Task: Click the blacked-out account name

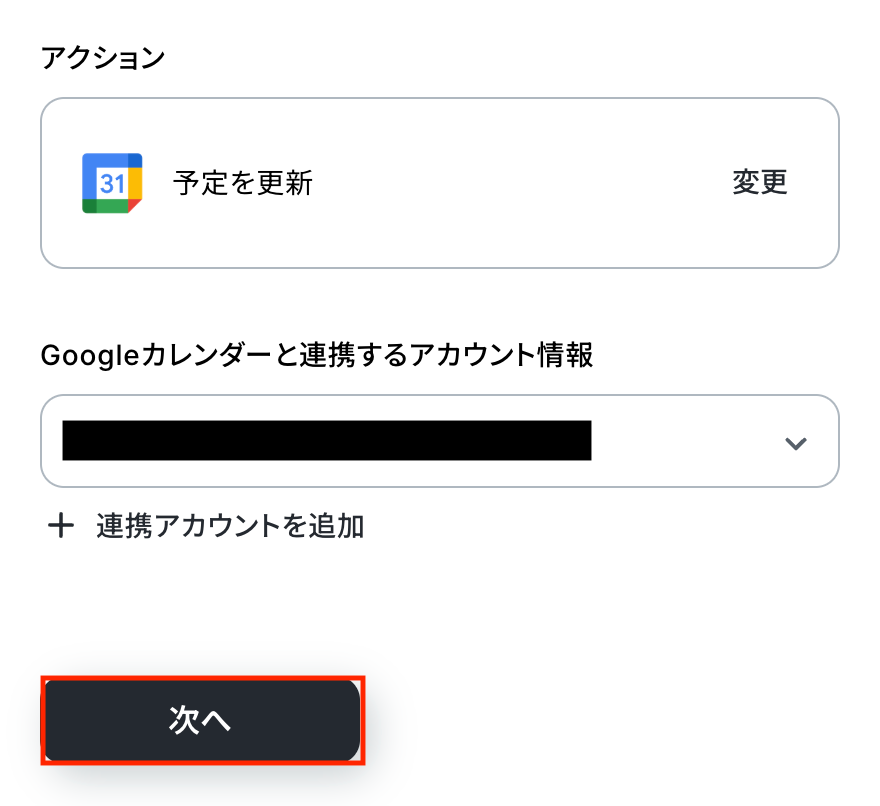Action: click(326, 441)
